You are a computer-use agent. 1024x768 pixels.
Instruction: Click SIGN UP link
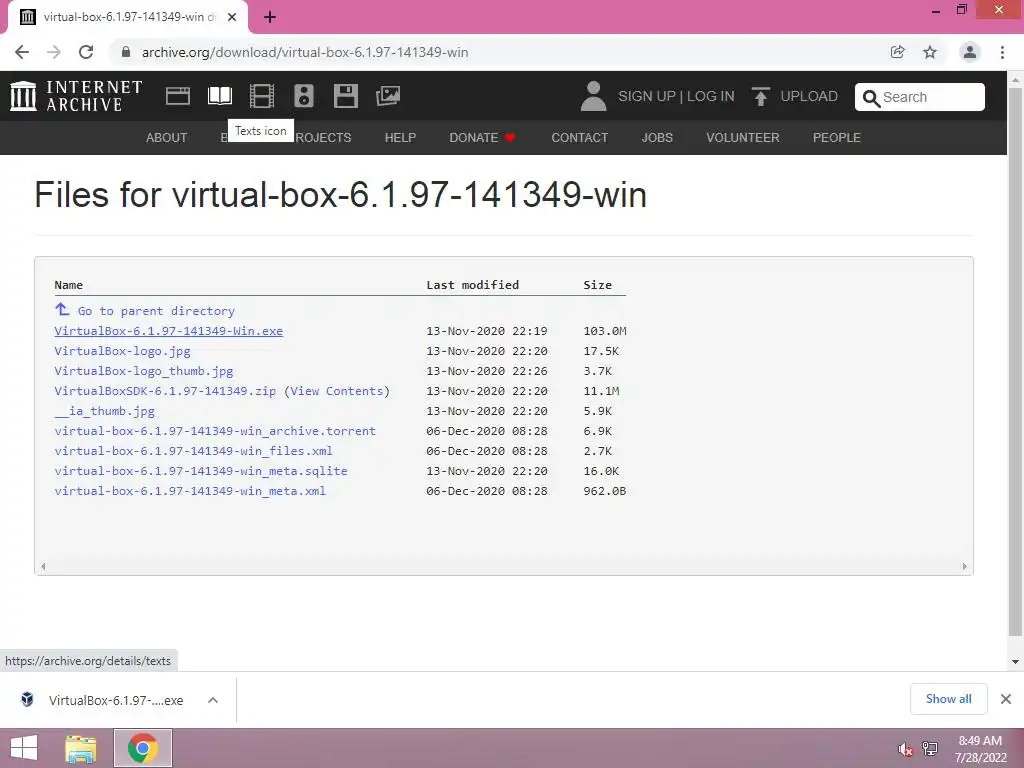pyautogui.click(x=647, y=96)
